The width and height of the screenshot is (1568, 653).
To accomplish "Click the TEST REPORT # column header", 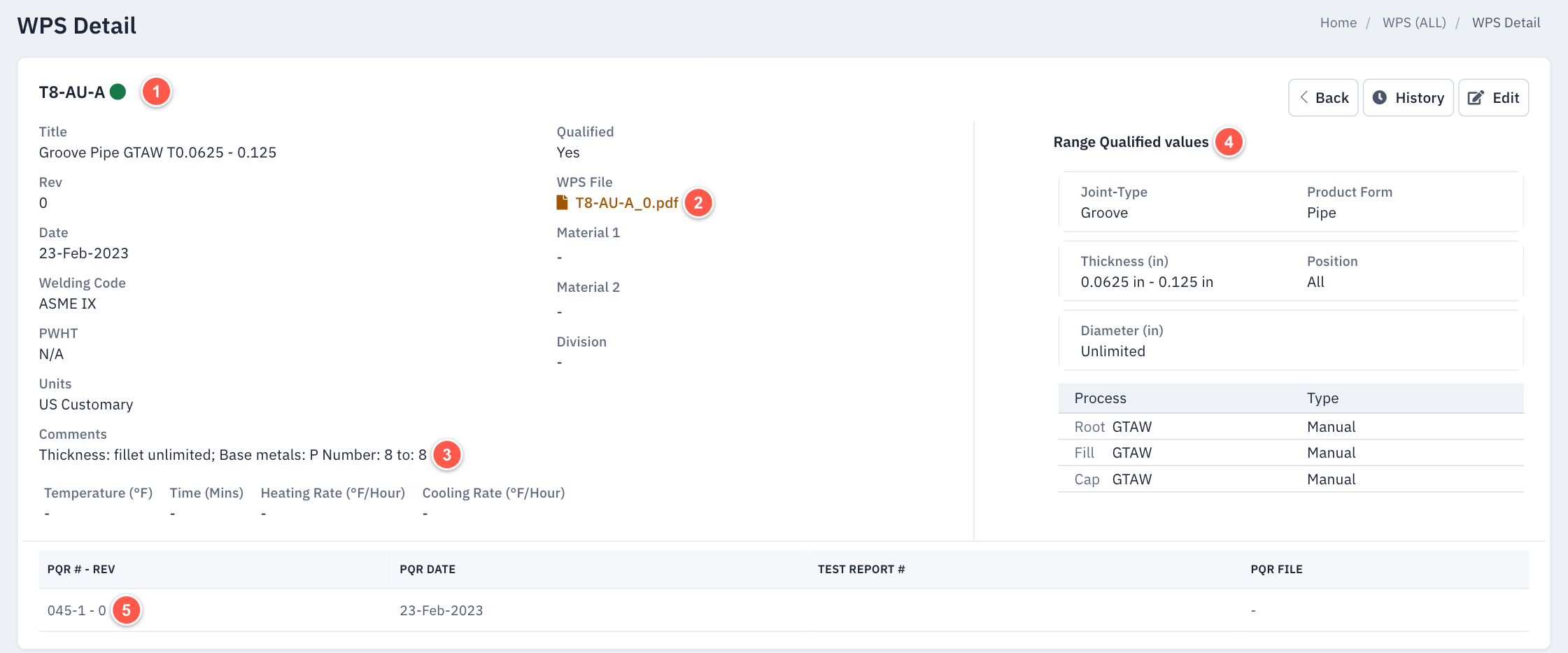I will click(x=861, y=569).
